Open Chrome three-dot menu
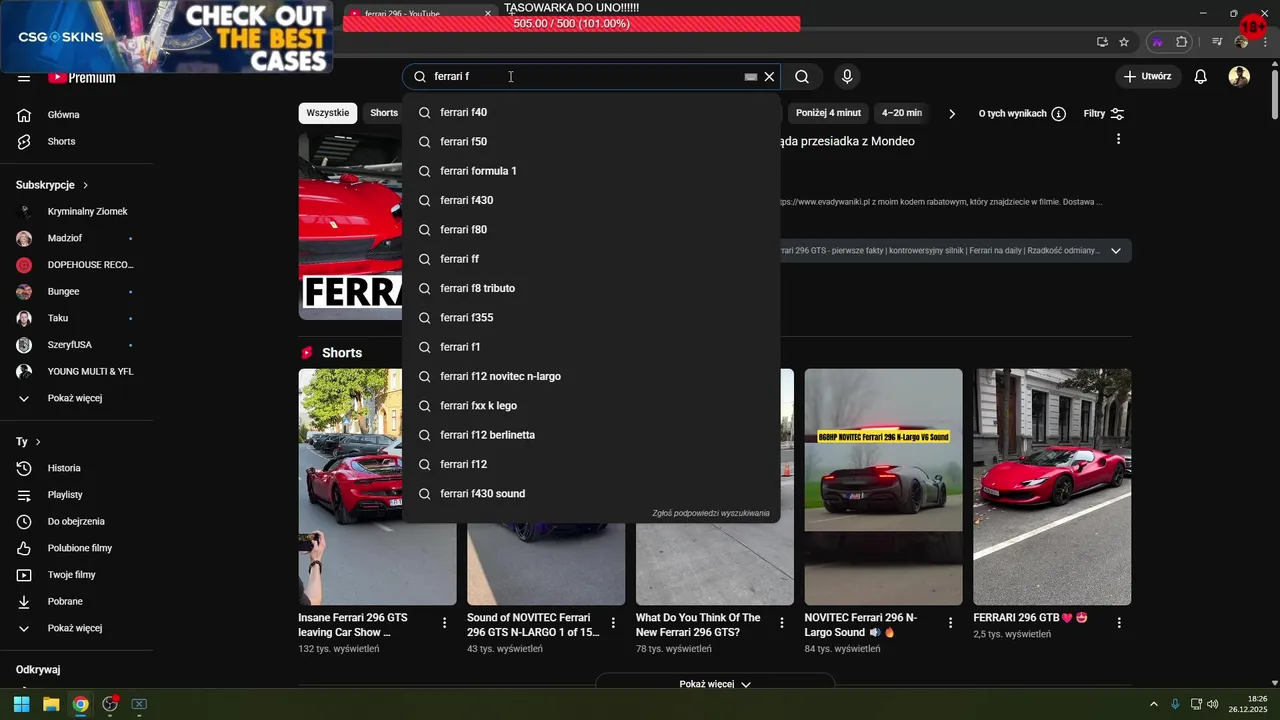Viewport: 1280px width, 720px height. click(1264, 42)
